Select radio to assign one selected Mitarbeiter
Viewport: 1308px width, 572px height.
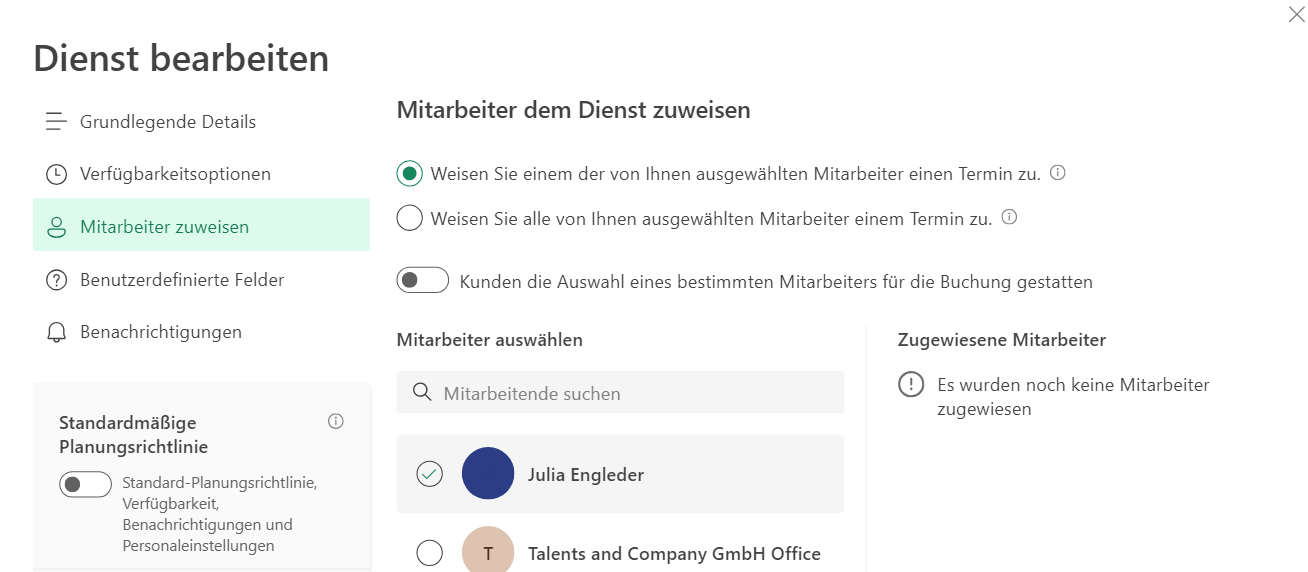[409, 174]
